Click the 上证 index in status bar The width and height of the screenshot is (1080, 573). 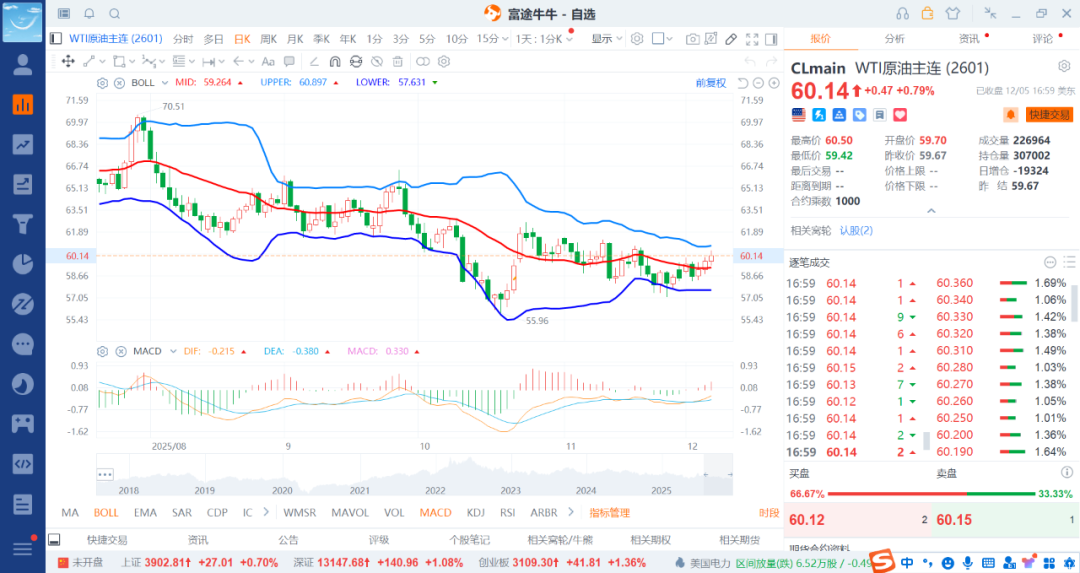coord(199,563)
